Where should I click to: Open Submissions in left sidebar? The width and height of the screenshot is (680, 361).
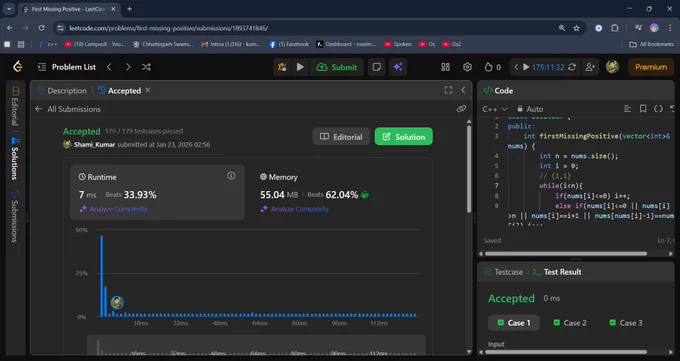pyautogui.click(x=15, y=216)
